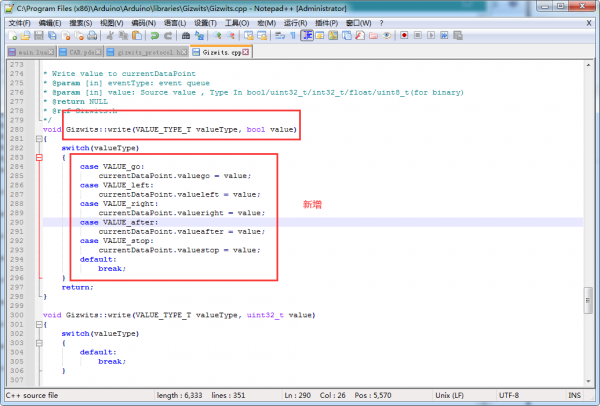Open the 搜索(S) menu
This screenshot has width=600, height=406.
80,23
